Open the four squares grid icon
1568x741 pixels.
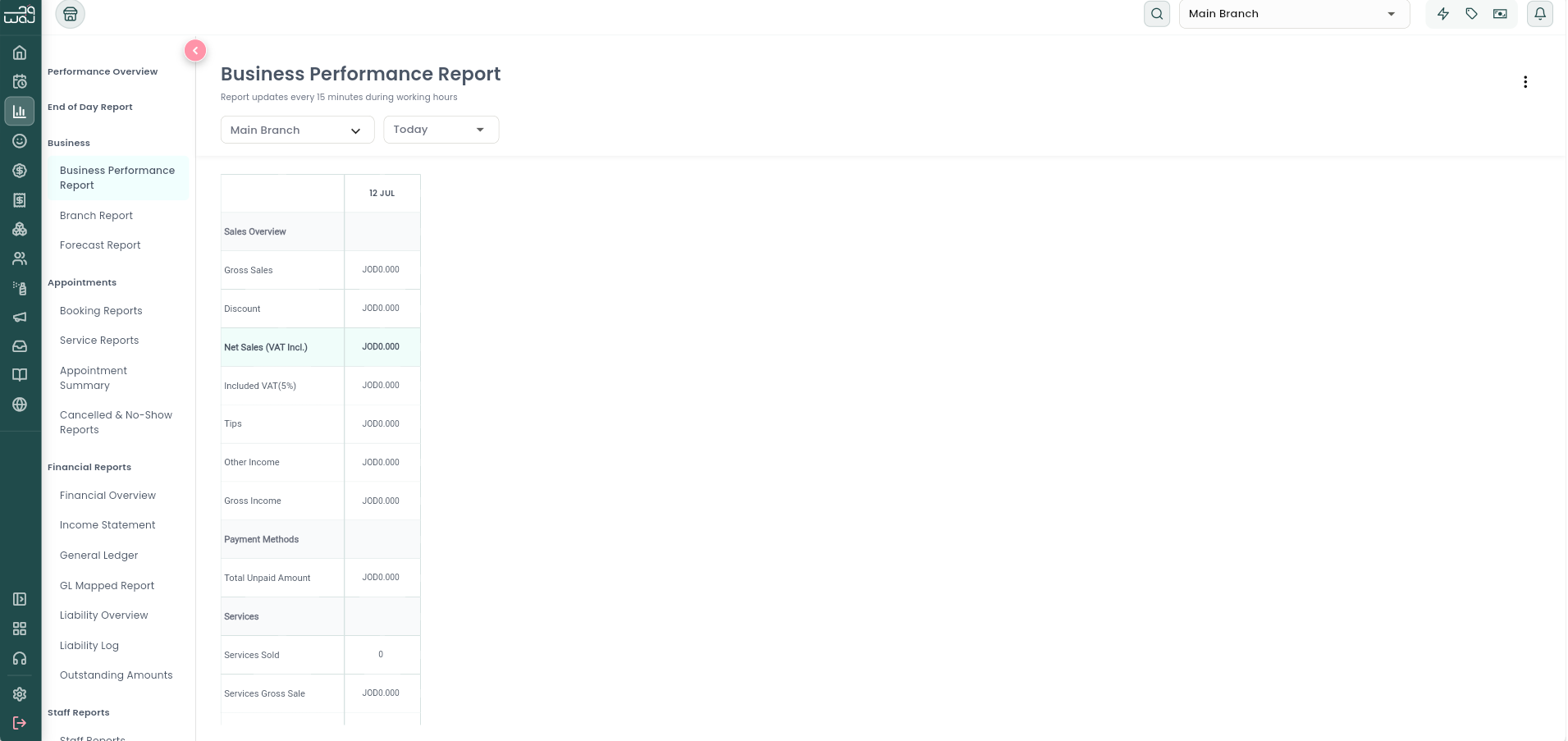20,629
